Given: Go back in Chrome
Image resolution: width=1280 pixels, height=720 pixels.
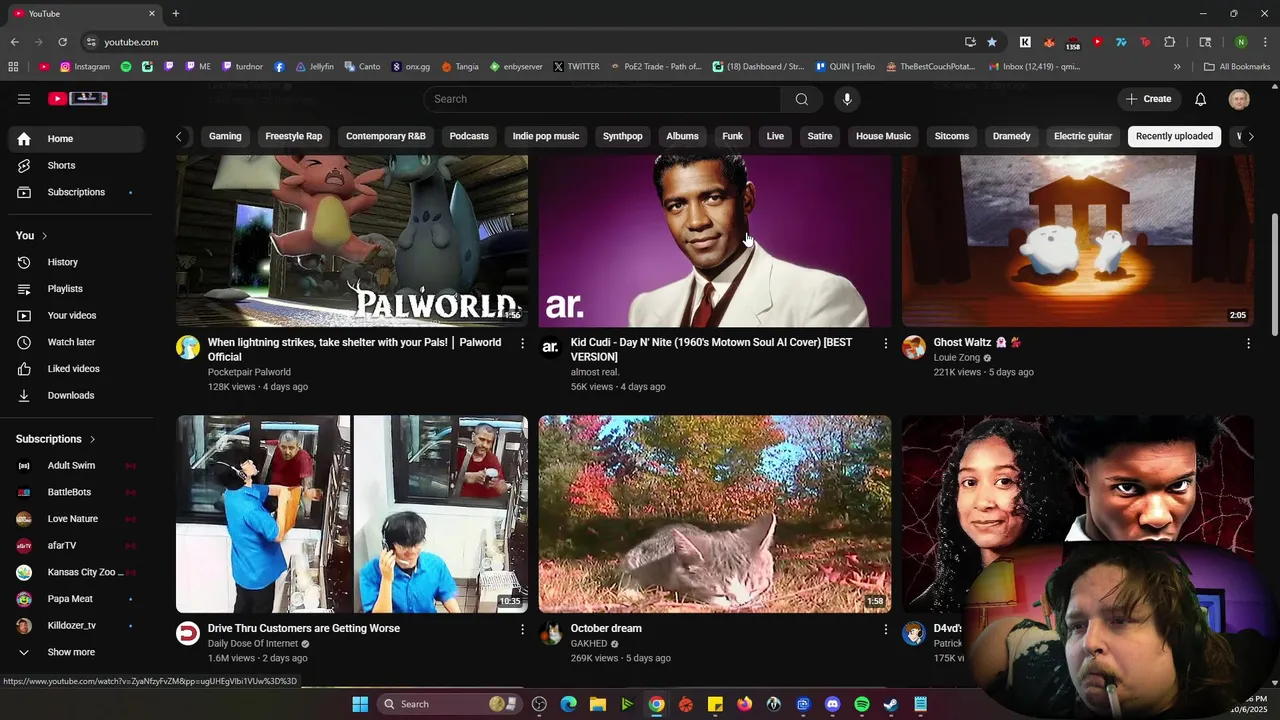Looking at the screenshot, I should [14, 42].
